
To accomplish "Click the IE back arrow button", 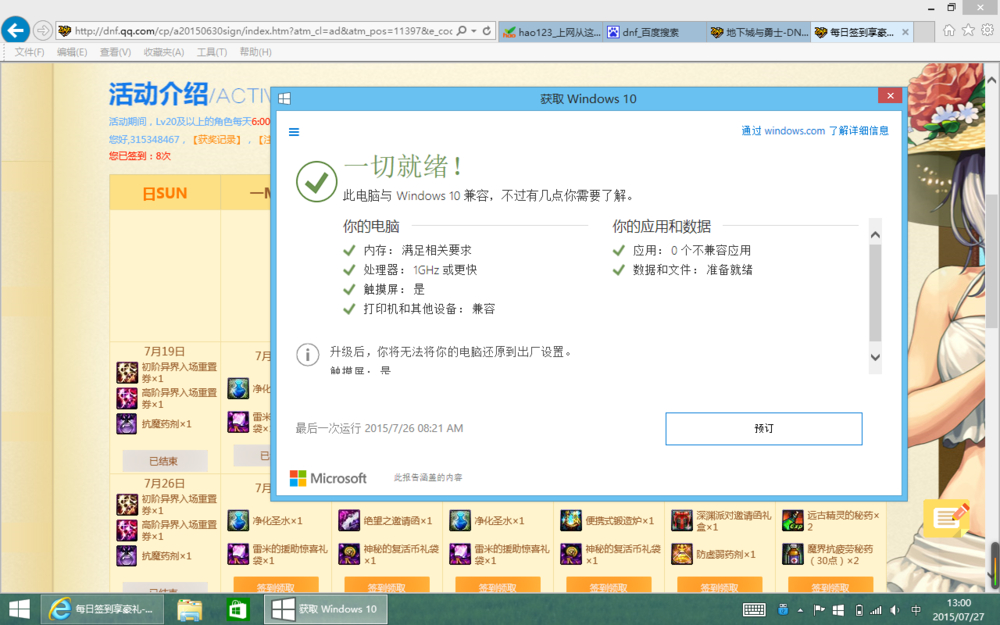I will (x=15, y=30).
